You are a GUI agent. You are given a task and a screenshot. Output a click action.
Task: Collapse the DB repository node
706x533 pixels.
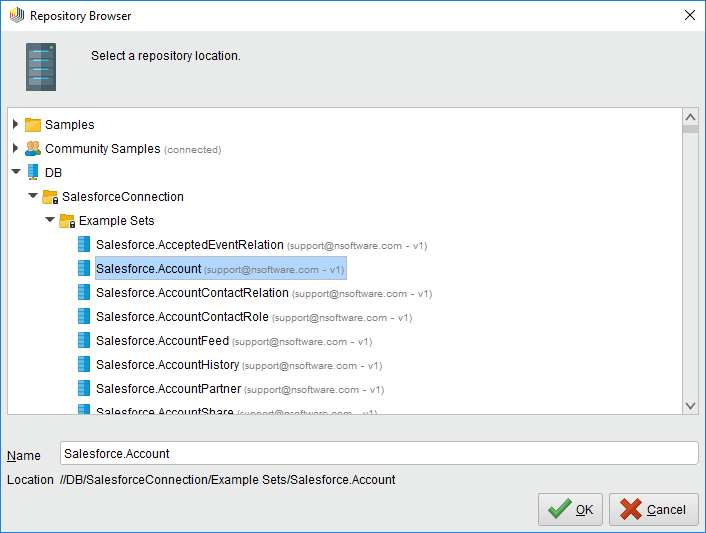point(15,172)
